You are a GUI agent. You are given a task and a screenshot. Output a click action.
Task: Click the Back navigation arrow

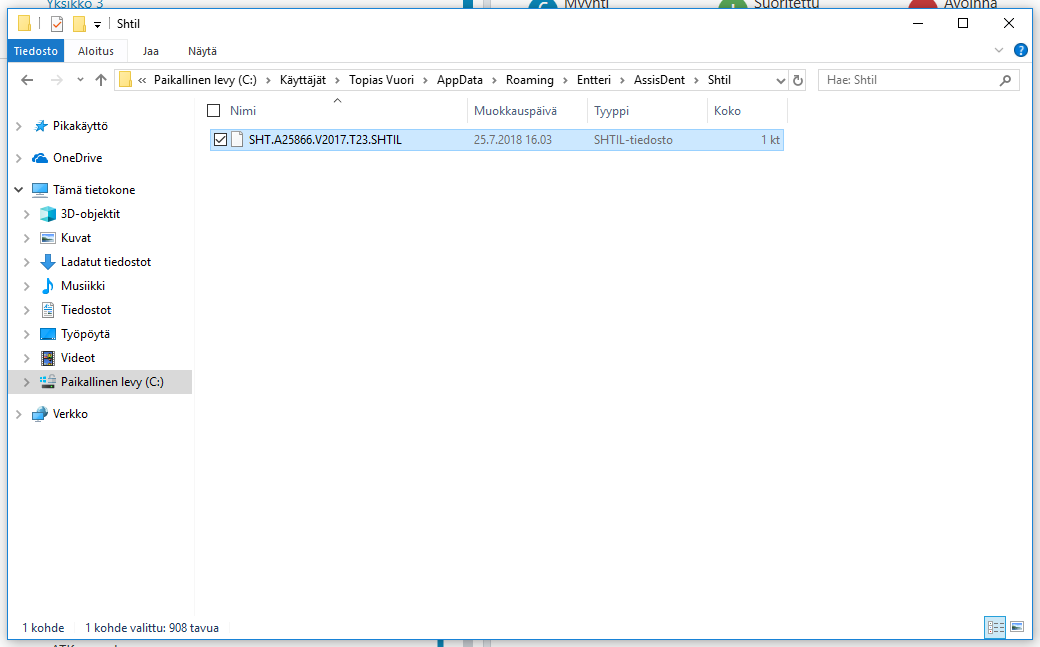click(x=27, y=80)
